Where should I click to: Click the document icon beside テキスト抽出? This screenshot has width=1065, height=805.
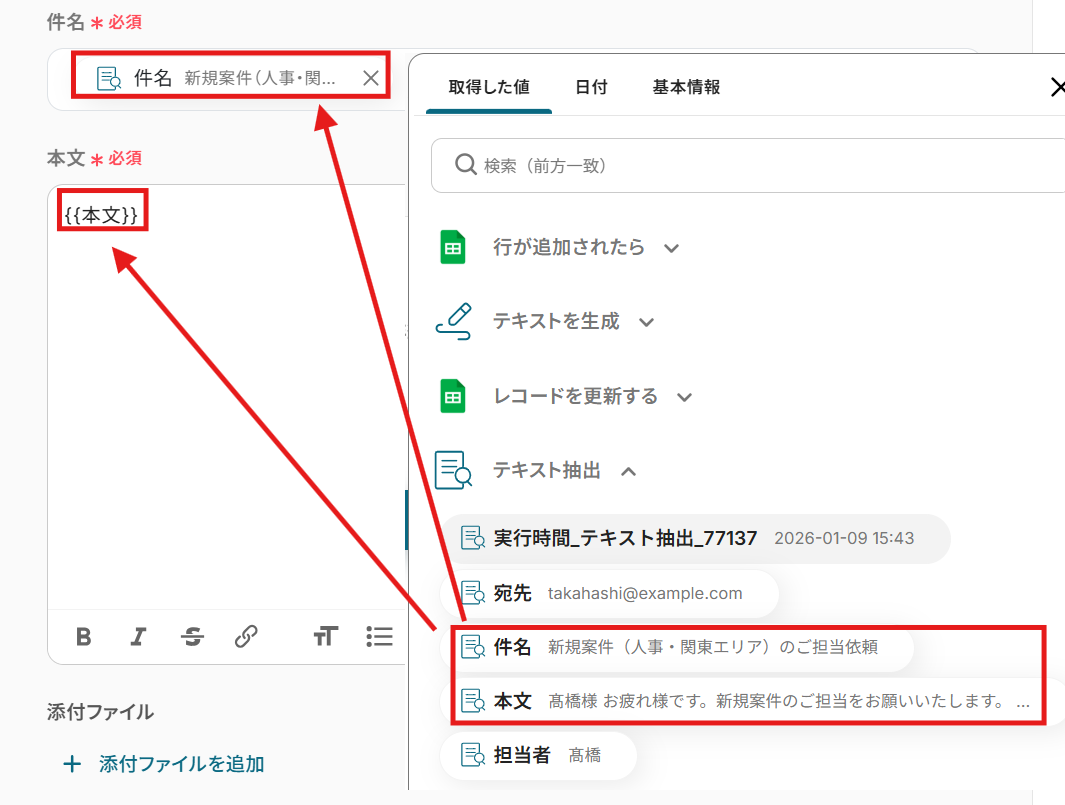pos(453,470)
